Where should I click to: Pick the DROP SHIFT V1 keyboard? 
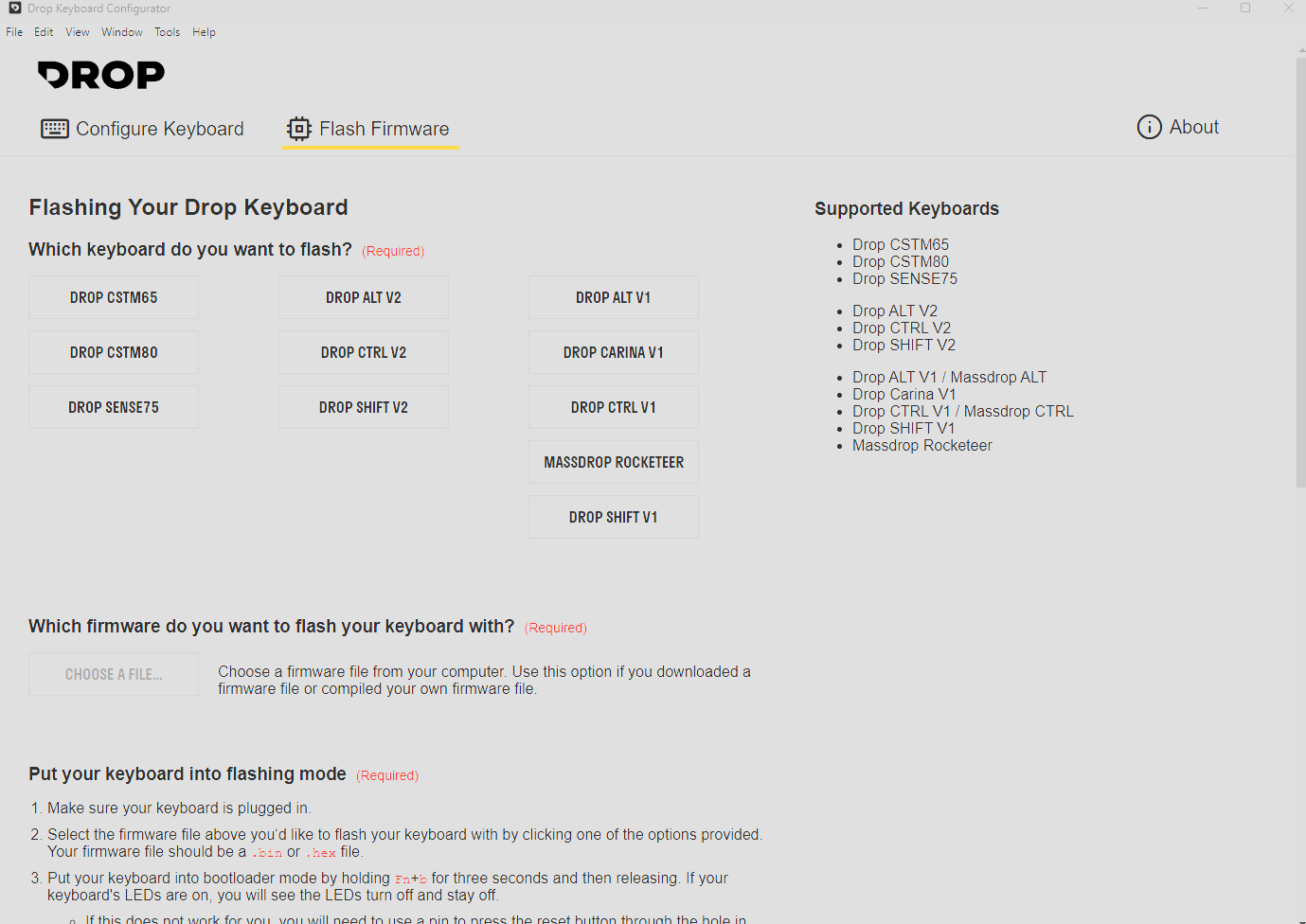tap(614, 517)
